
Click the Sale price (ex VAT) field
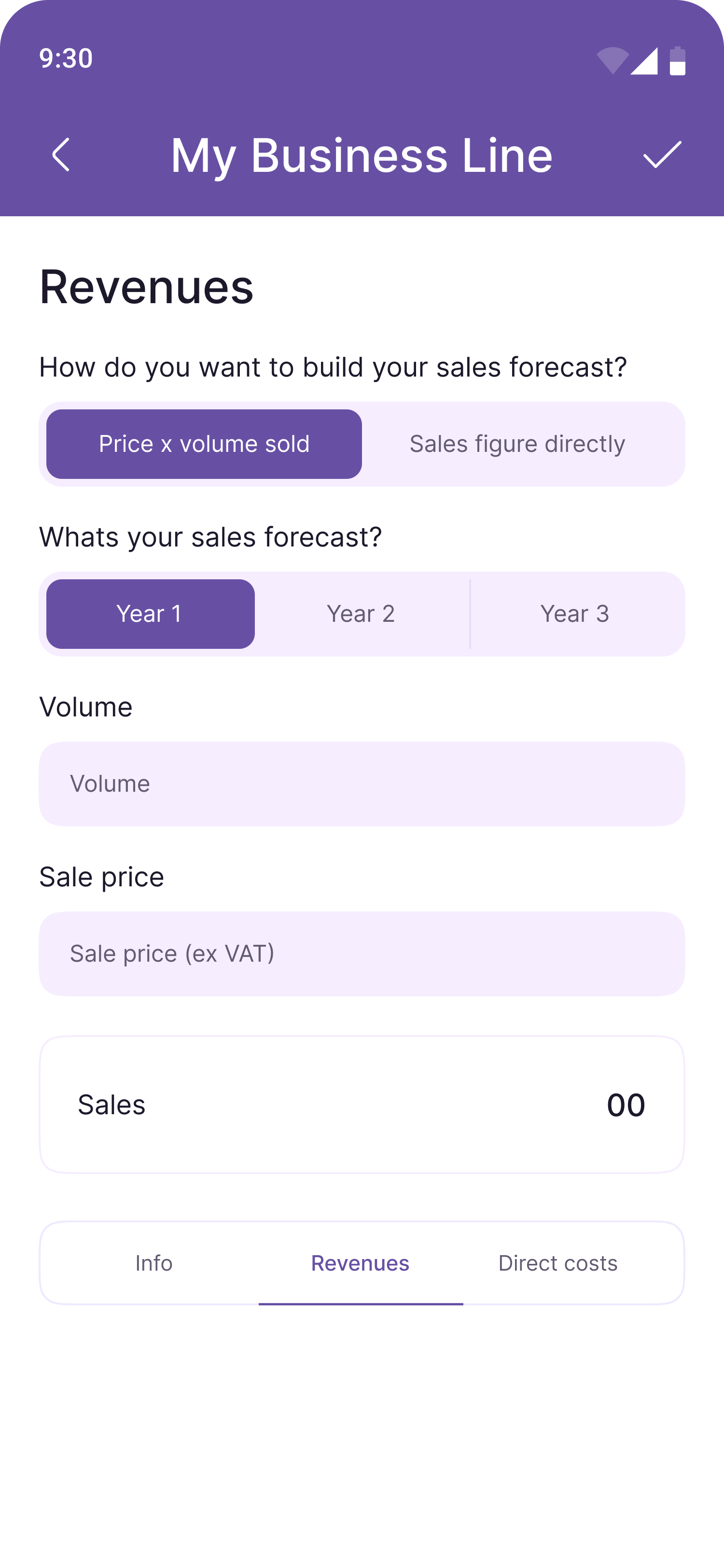[362, 953]
